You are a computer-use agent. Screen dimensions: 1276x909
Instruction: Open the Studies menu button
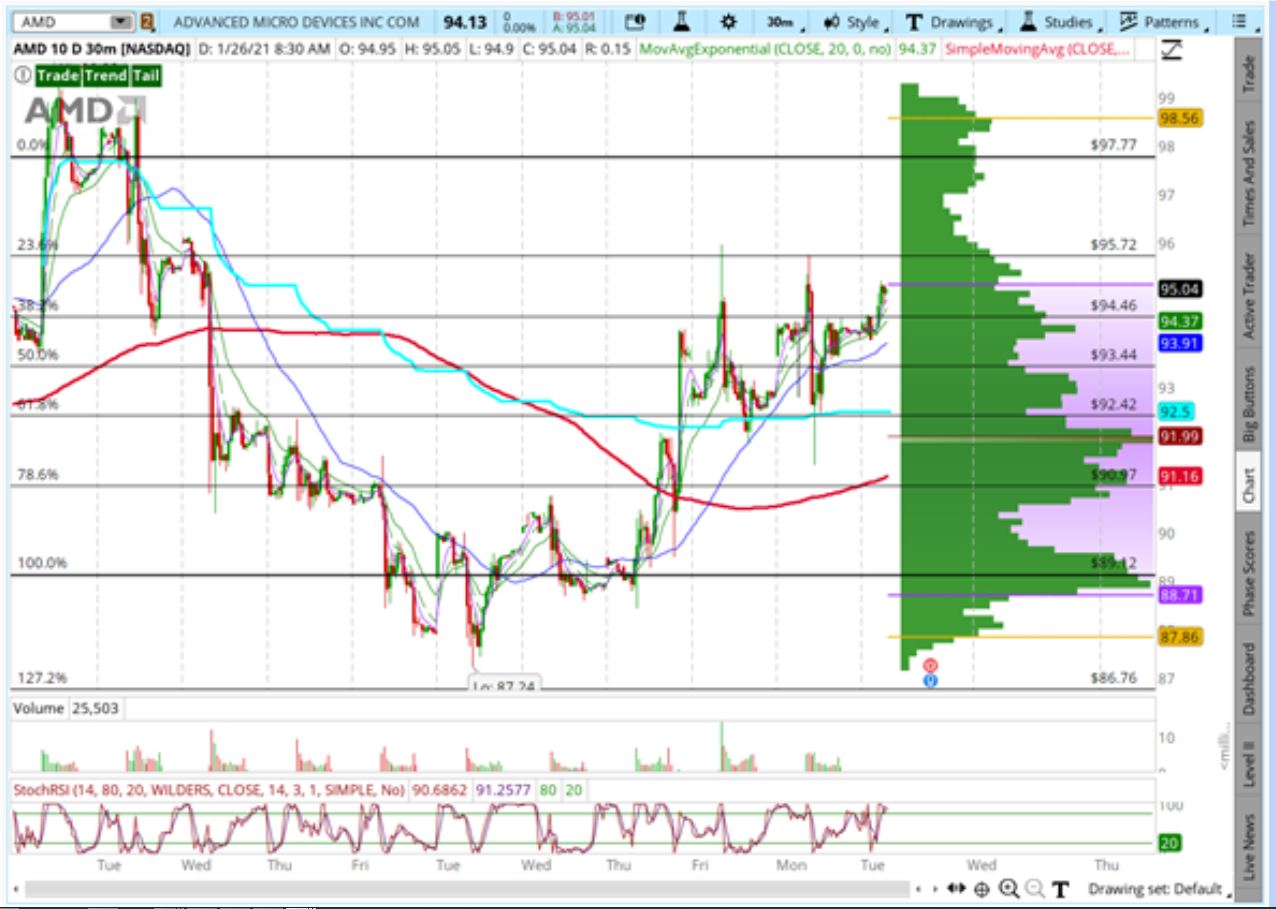pyautogui.click(x=1060, y=22)
